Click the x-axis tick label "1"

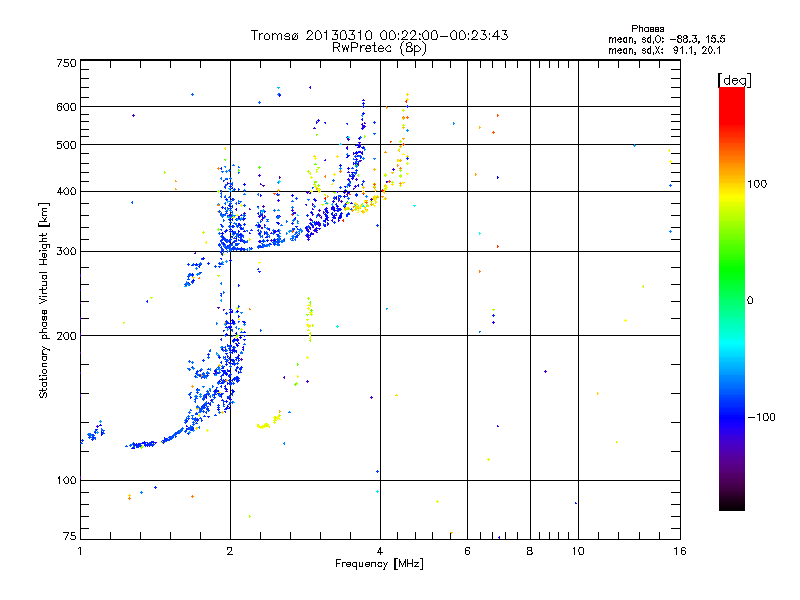tap(80, 551)
